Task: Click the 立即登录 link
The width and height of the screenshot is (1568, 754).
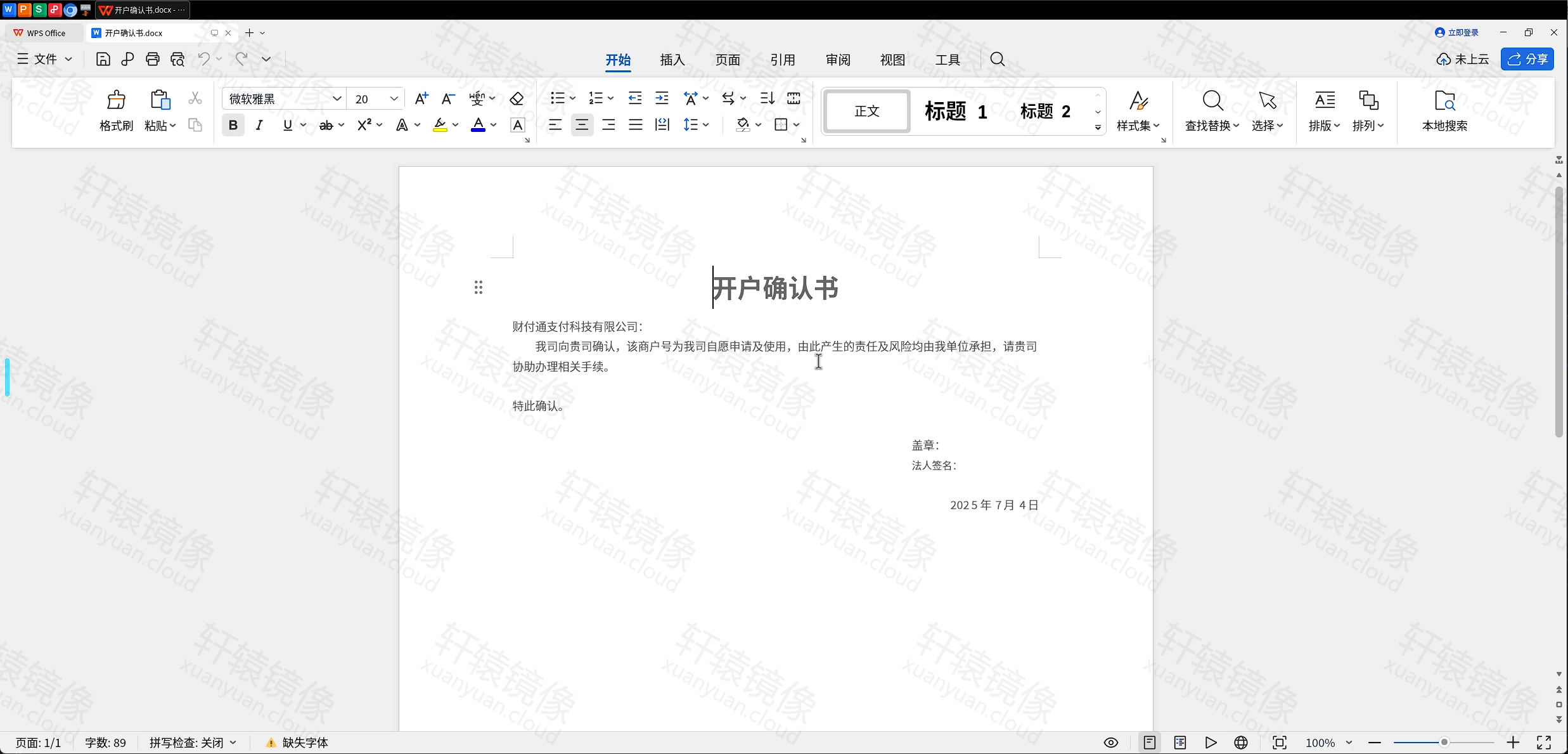Action: pos(1456,32)
